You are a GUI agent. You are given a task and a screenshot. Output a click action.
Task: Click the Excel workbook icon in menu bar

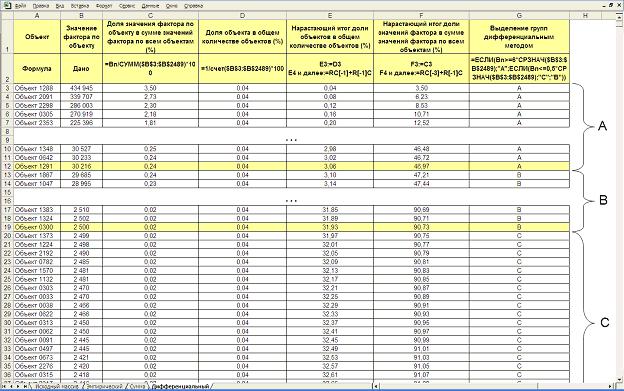pos(7,5)
